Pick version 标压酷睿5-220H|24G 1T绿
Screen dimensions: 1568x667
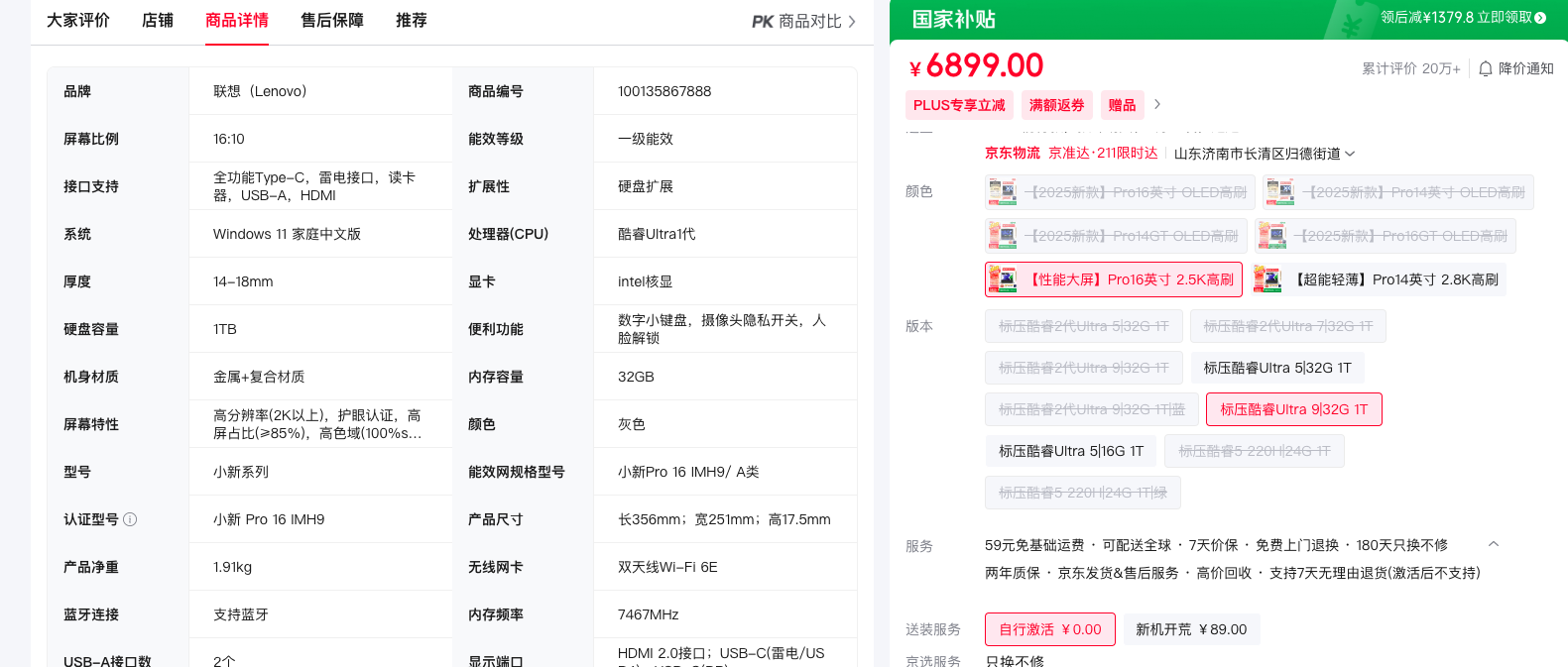tap(1083, 493)
